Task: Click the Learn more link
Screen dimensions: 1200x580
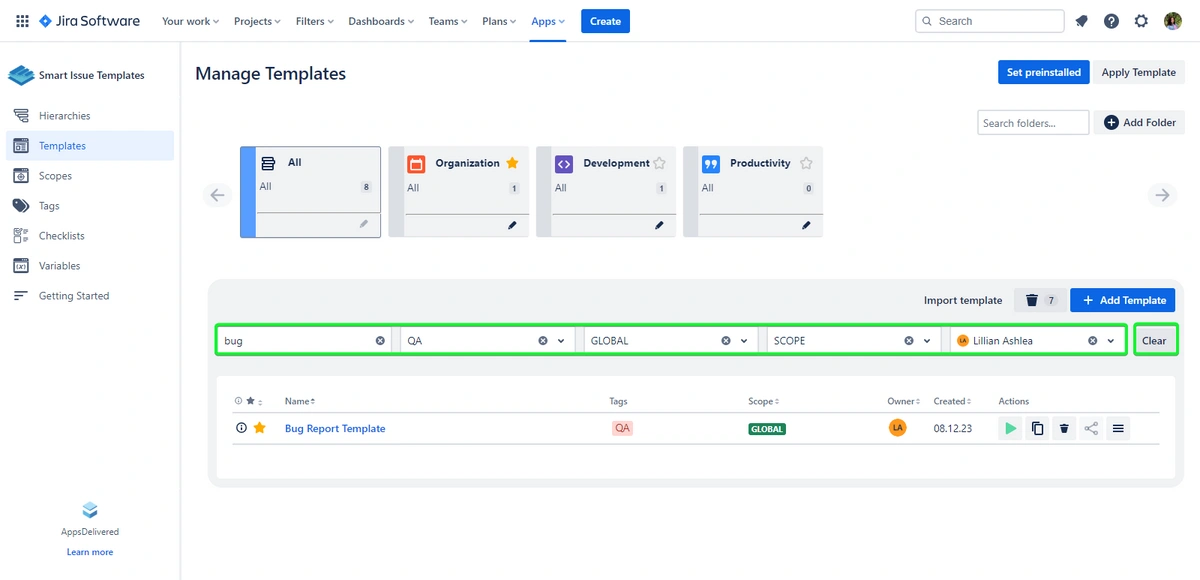Action: coord(90,552)
